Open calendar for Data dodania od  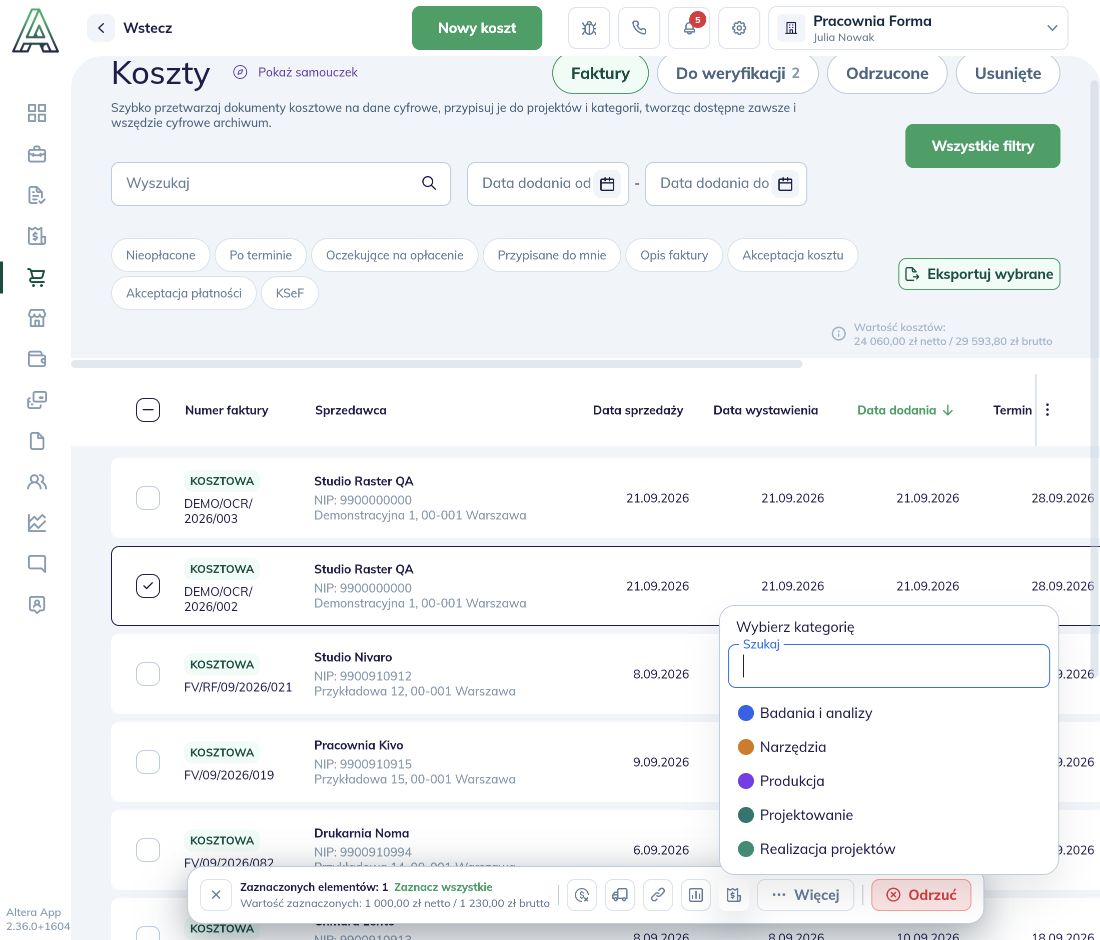[x=608, y=184]
